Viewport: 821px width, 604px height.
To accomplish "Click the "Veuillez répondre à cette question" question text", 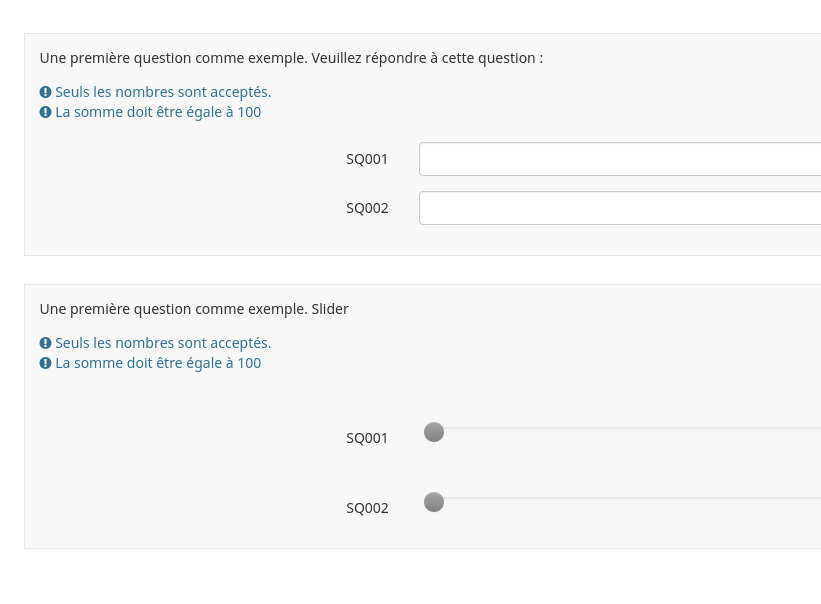I will [x=427, y=58].
